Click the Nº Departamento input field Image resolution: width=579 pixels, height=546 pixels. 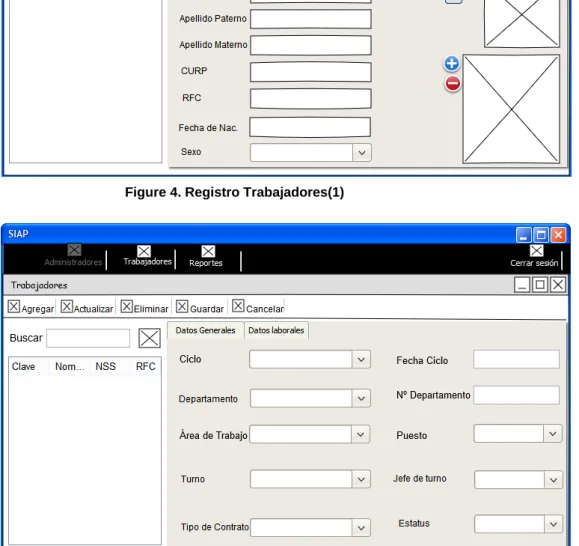tap(516, 395)
